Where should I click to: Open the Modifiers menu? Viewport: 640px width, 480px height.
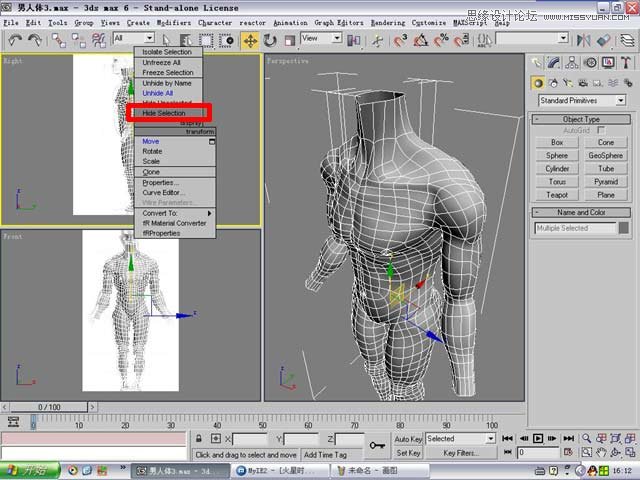tap(173, 23)
